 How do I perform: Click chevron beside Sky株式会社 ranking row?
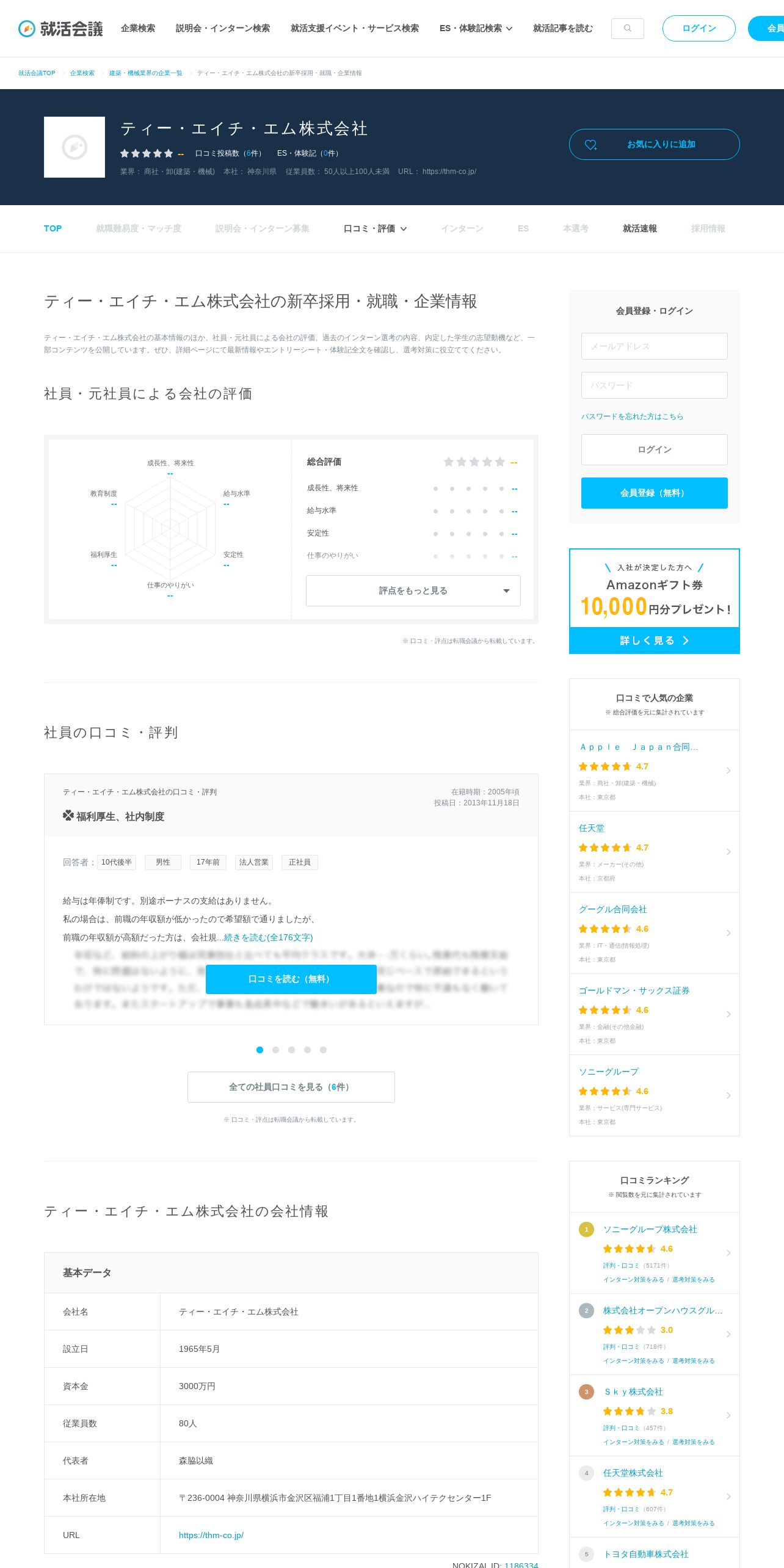point(728,1415)
